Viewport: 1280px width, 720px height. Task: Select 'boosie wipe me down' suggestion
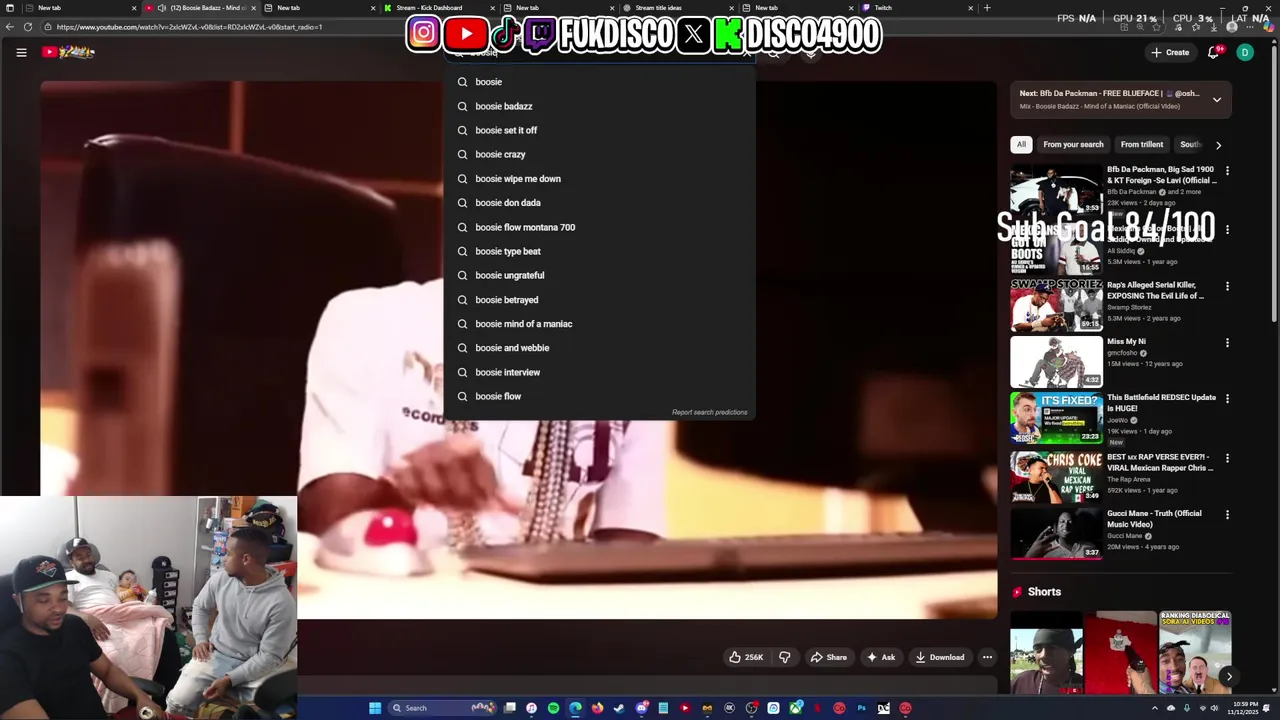coord(600,179)
